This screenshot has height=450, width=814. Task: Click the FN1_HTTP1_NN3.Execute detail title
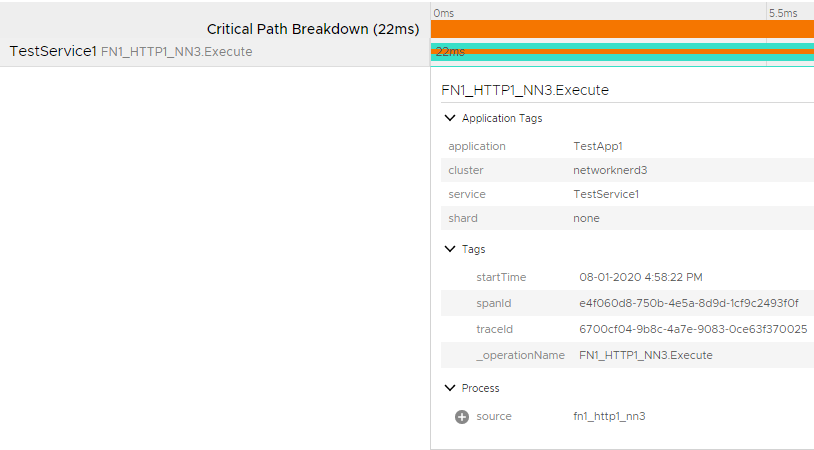(x=525, y=90)
